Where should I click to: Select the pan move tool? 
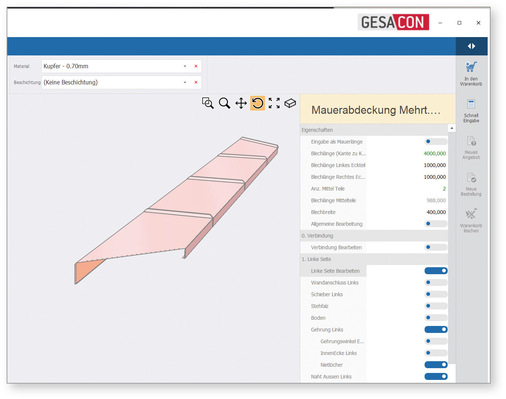241,103
